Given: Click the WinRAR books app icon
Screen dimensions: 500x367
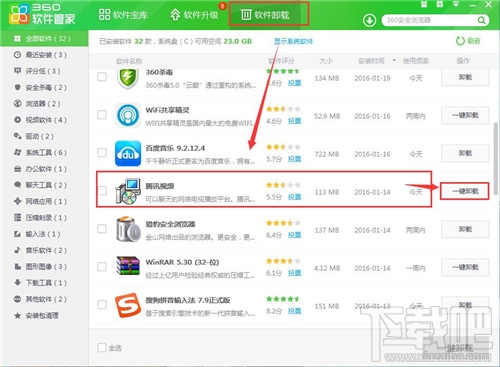Looking at the screenshot, I should [x=128, y=266].
